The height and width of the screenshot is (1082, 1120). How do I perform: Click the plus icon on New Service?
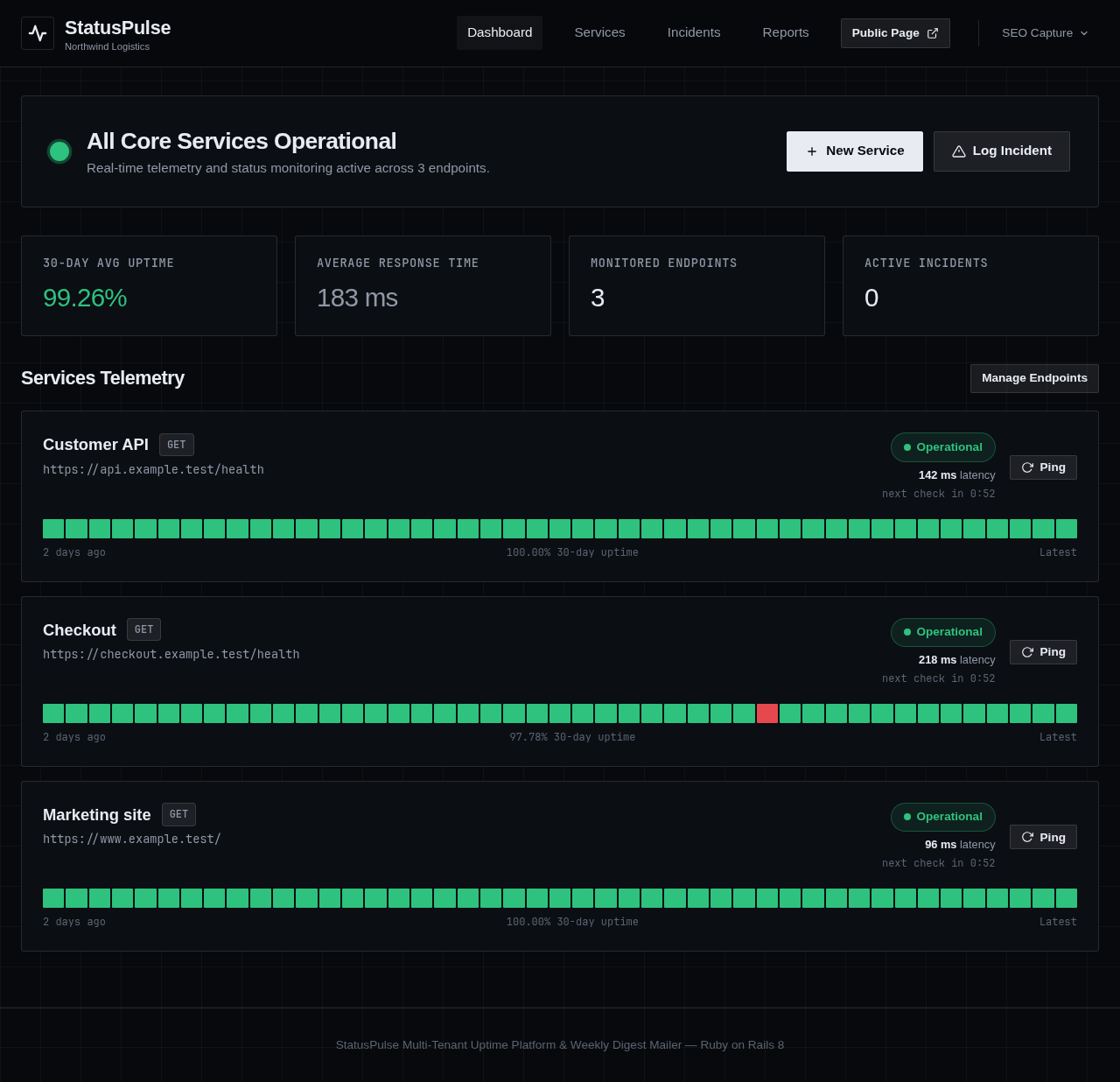pyautogui.click(x=812, y=151)
